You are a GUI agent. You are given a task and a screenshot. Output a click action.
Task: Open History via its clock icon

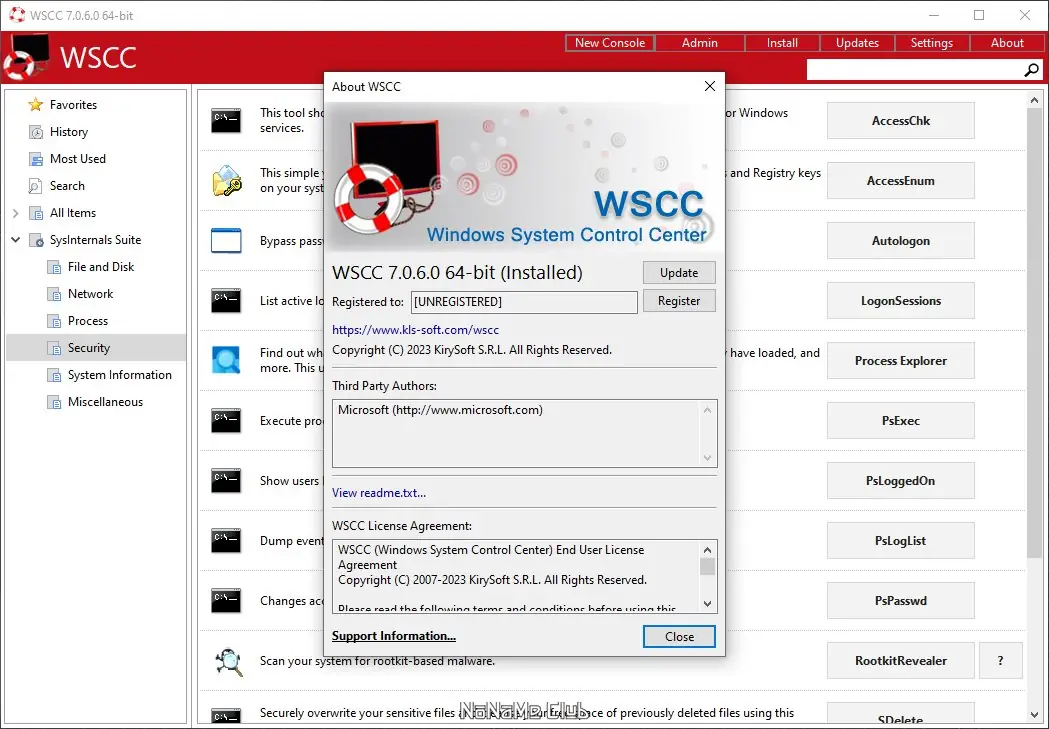(x=35, y=132)
